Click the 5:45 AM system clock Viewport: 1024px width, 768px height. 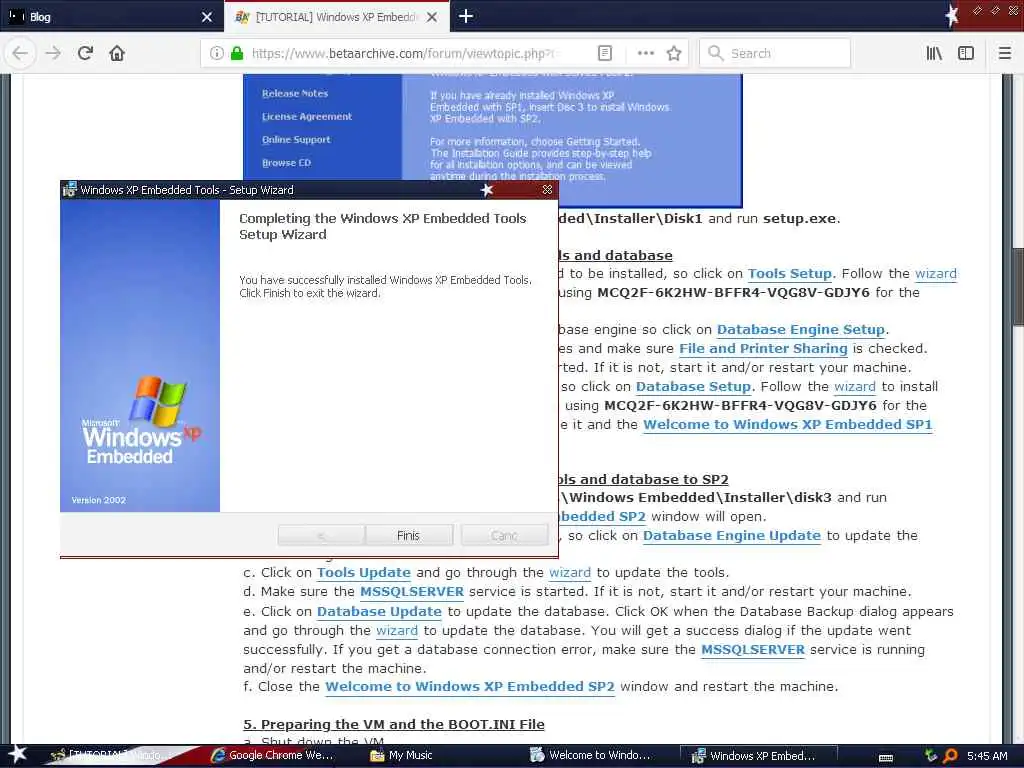tap(987, 756)
